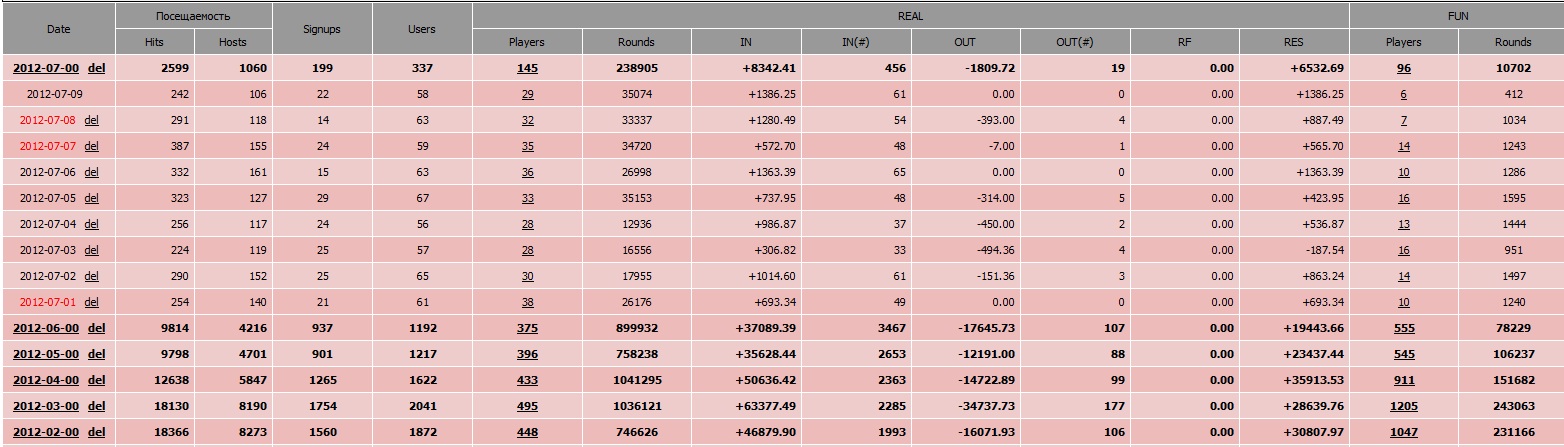Open the 2012-06-00 month link
The width and height of the screenshot is (1564, 447).
point(46,328)
